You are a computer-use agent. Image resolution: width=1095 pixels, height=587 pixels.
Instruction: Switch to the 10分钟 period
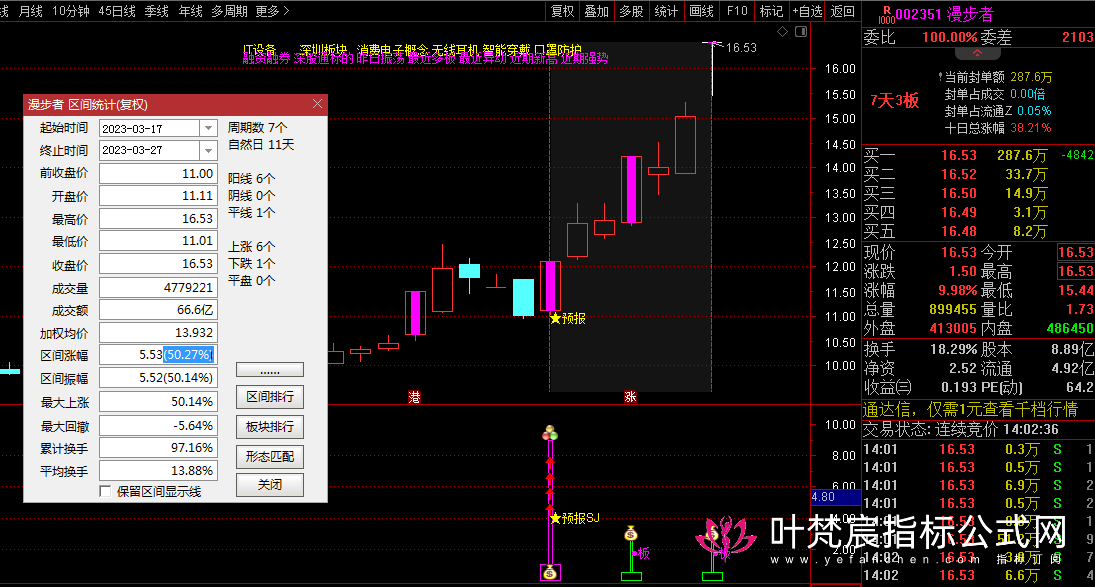(x=71, y=11)
